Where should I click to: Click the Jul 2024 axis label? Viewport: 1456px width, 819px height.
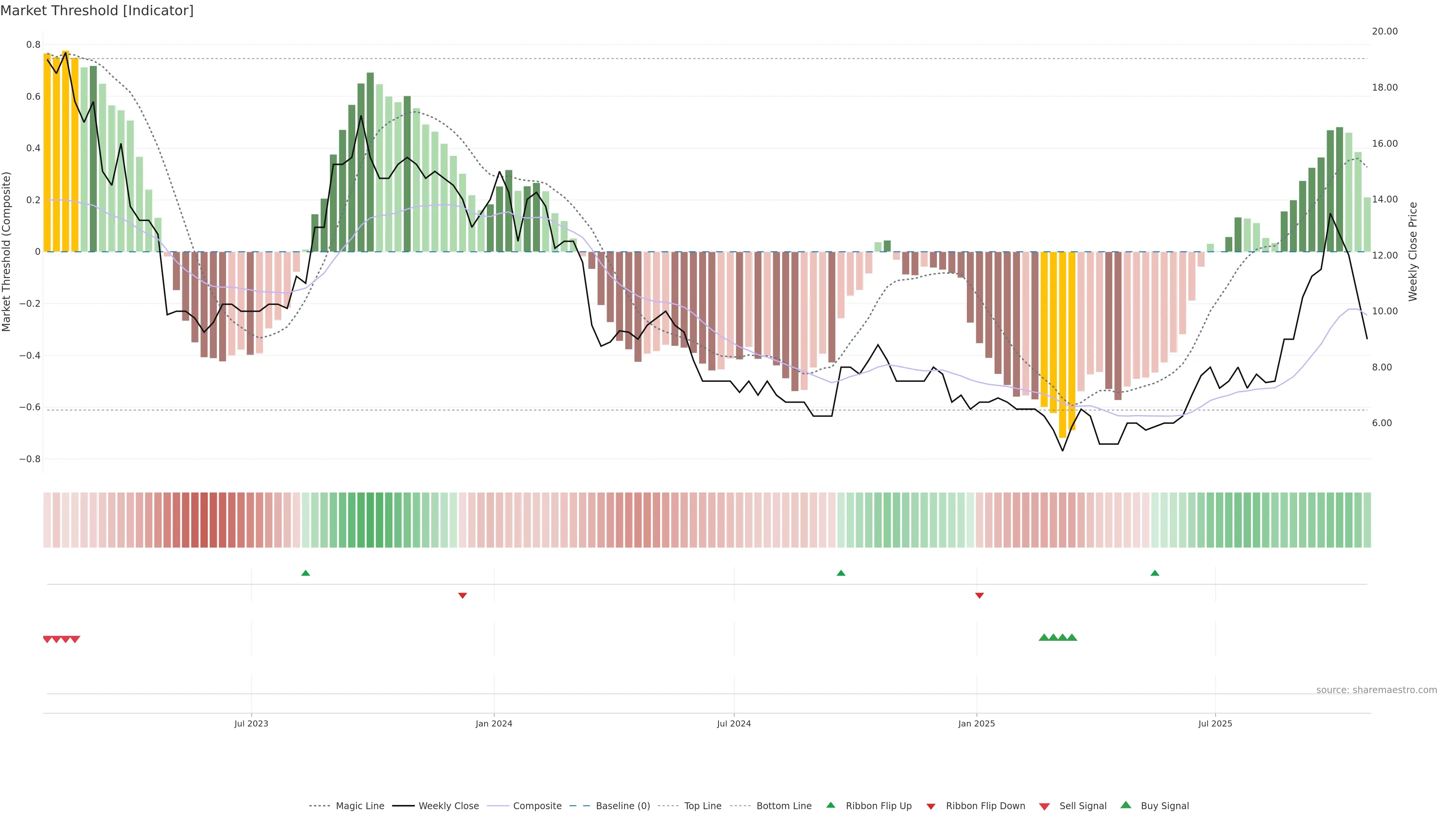tap(734, 723)
